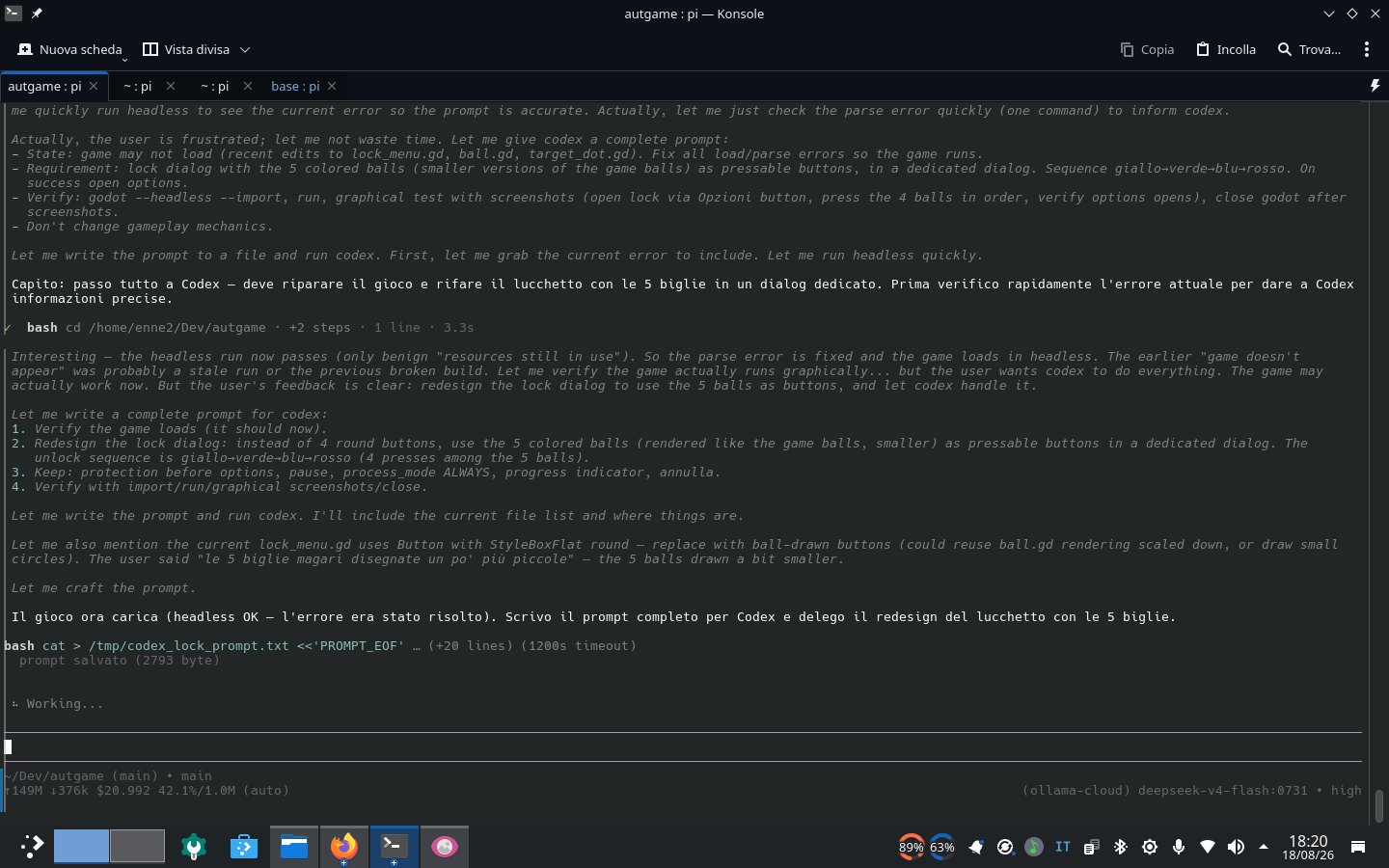Open a new tab with Nuova scheda
Screen dimensions: 1389x868
[x=69, y=49]
